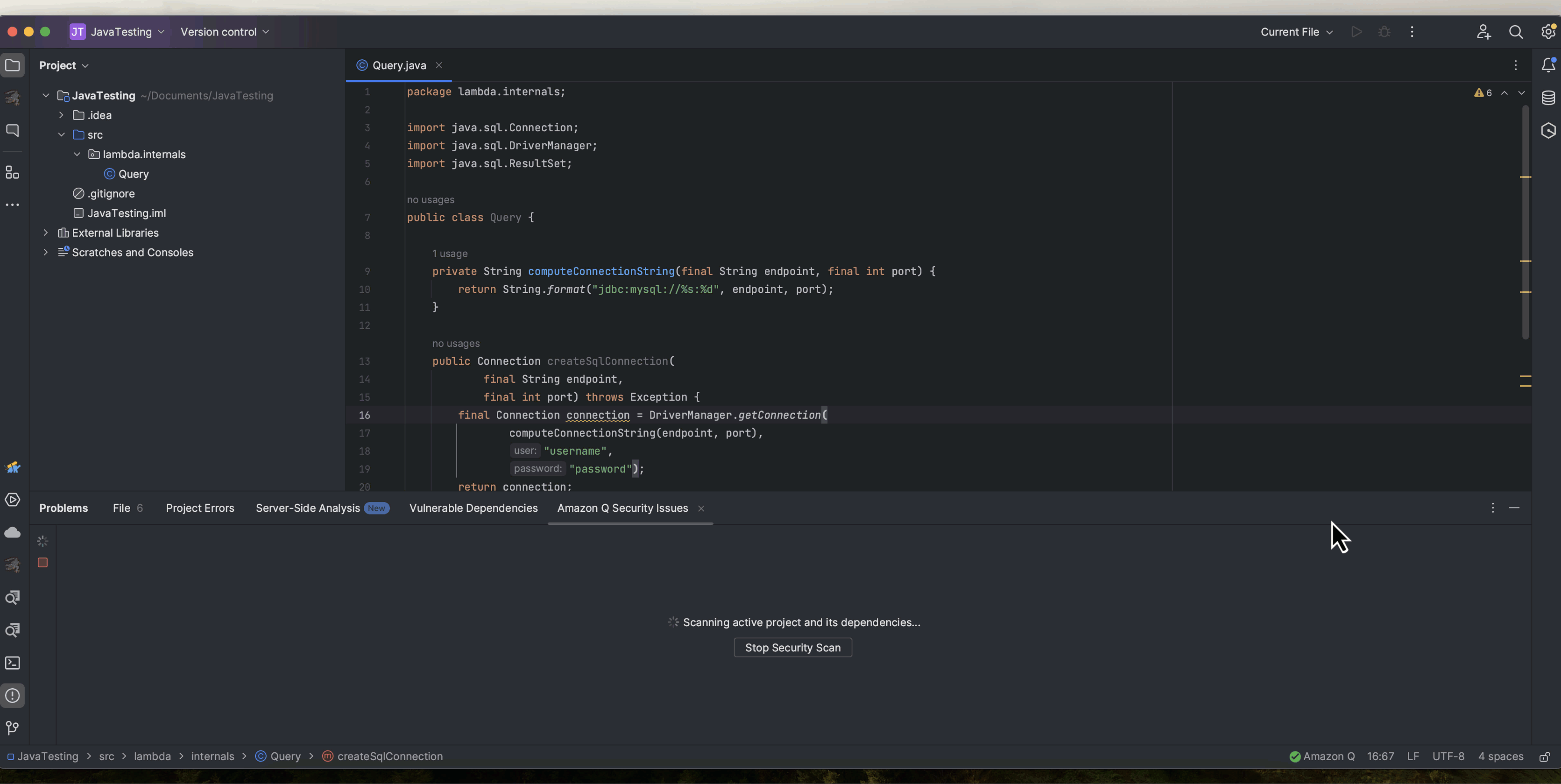Image resolution: width=1561 pixels, height=784 pixels.
Task: Expand External Libraries
Action: 46,232
